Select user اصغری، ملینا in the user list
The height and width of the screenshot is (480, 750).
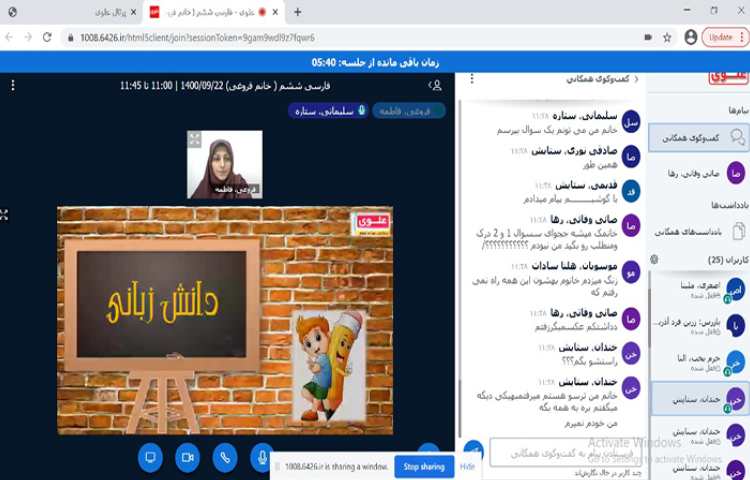pyautogui.click(x=698, y=290)
